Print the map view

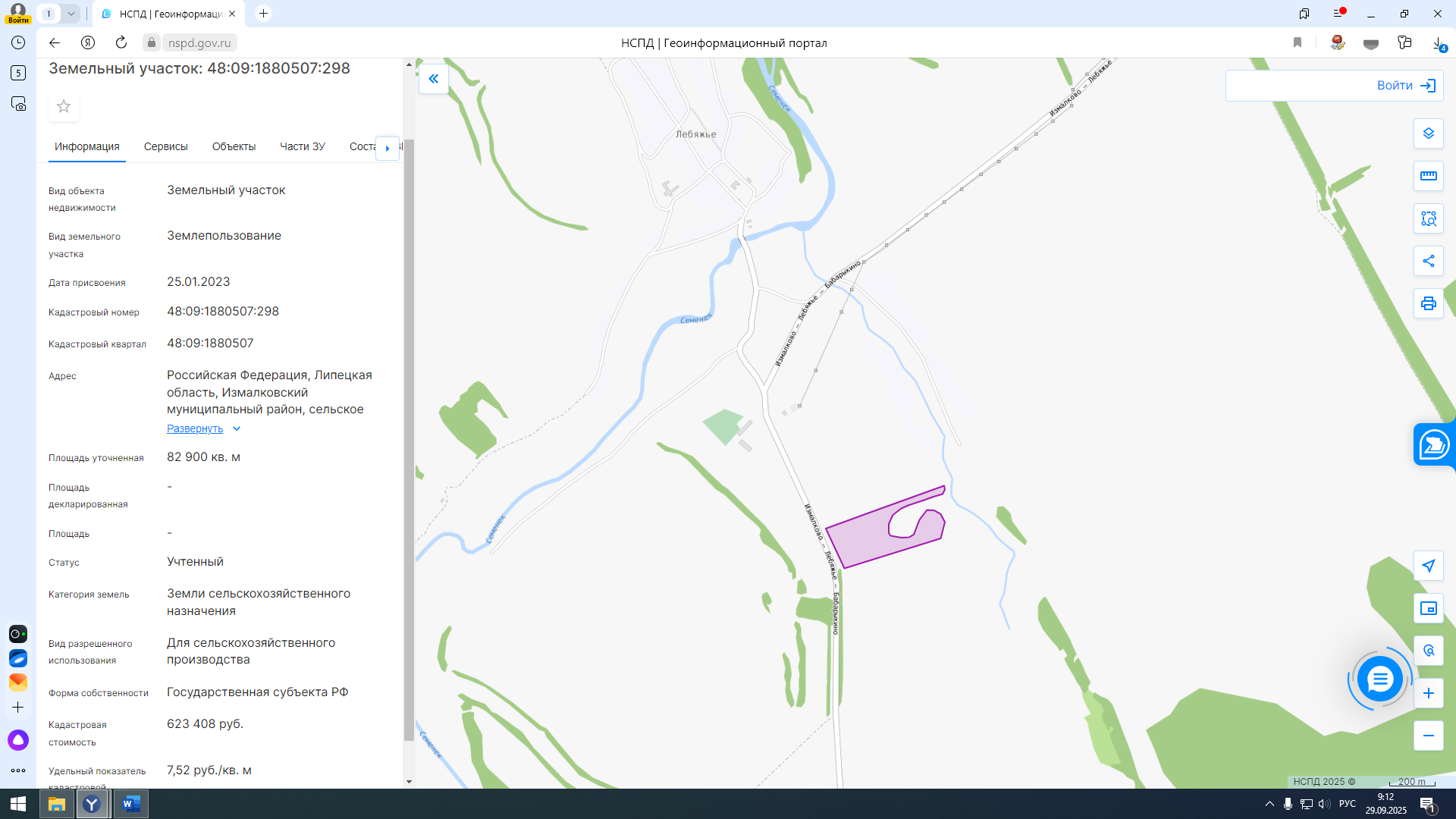tap(1428, 303)
